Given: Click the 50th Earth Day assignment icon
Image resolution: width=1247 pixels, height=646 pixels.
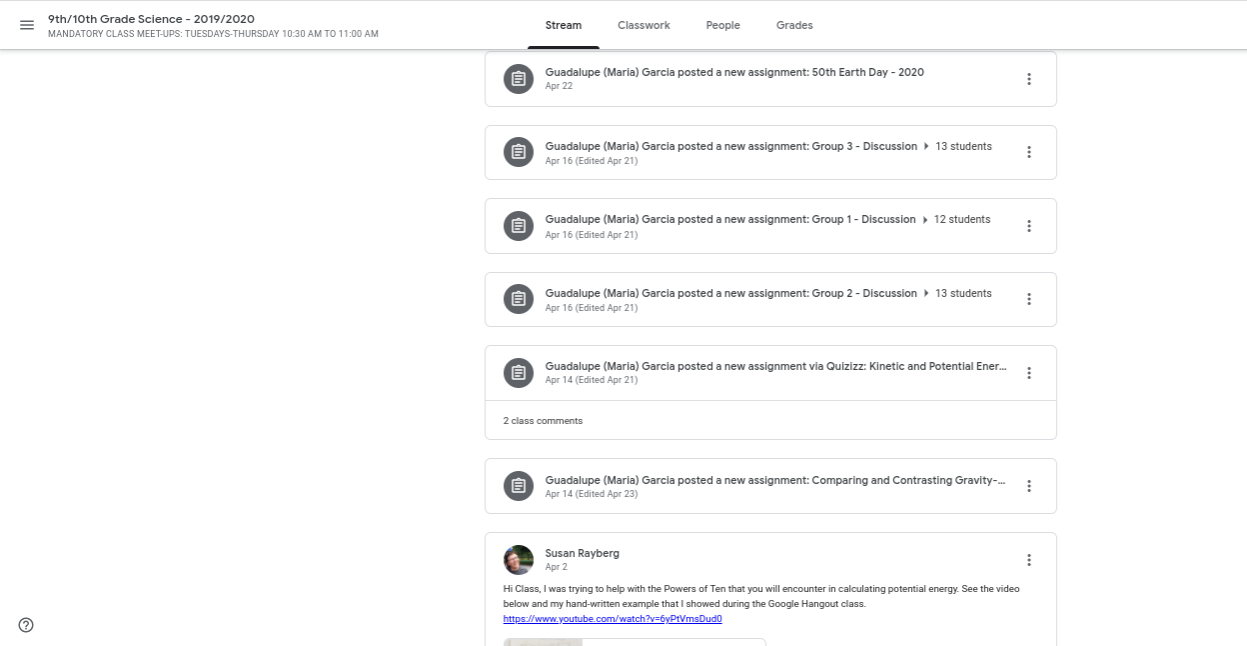Looking at the screenshot, I should click(x=518, y=79).
